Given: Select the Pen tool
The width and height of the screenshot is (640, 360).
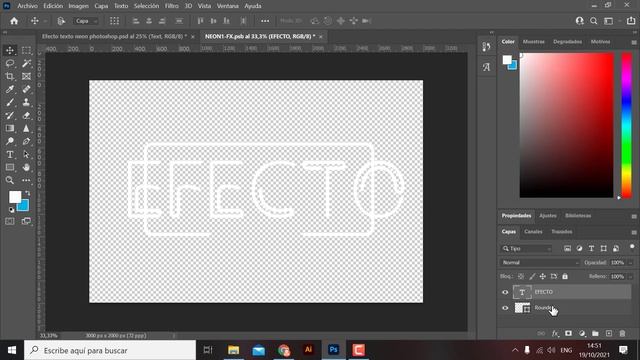Looking at the screenshot, I should tap(27, 142).
